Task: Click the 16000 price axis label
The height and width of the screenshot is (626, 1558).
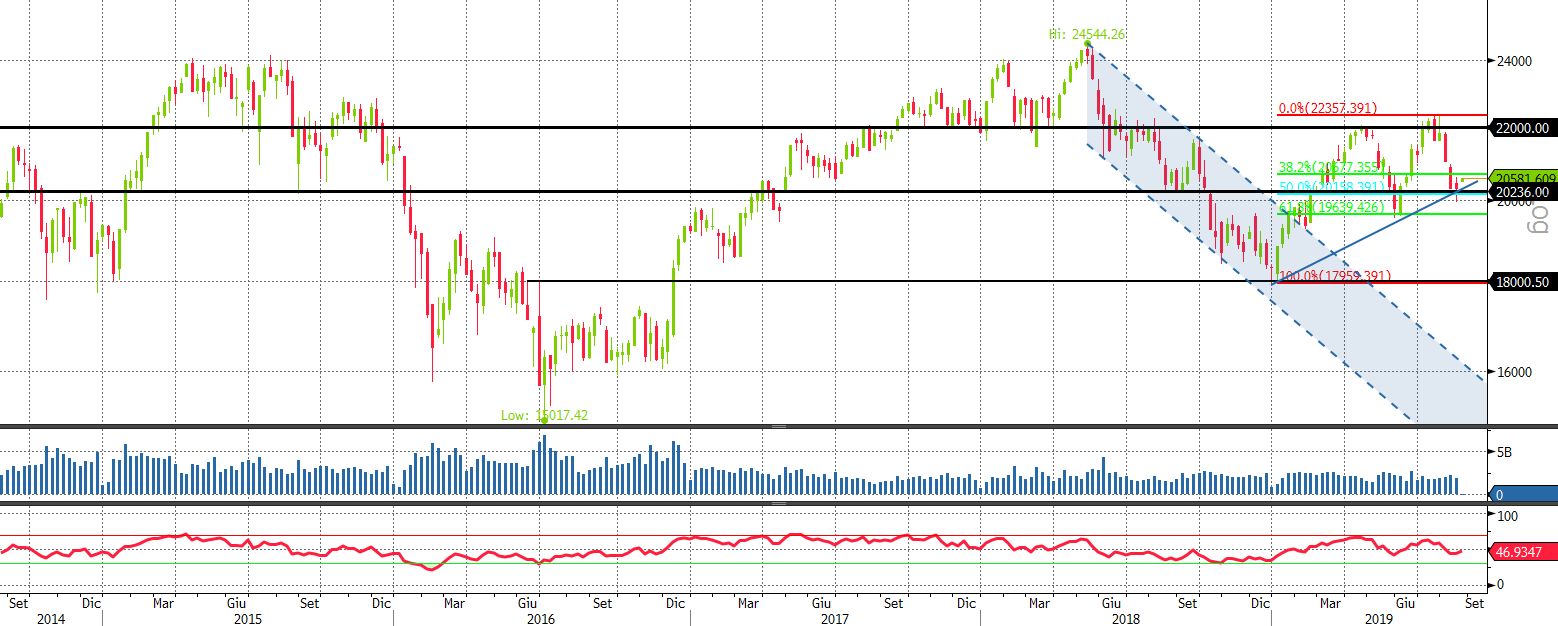Action: 1515,372
